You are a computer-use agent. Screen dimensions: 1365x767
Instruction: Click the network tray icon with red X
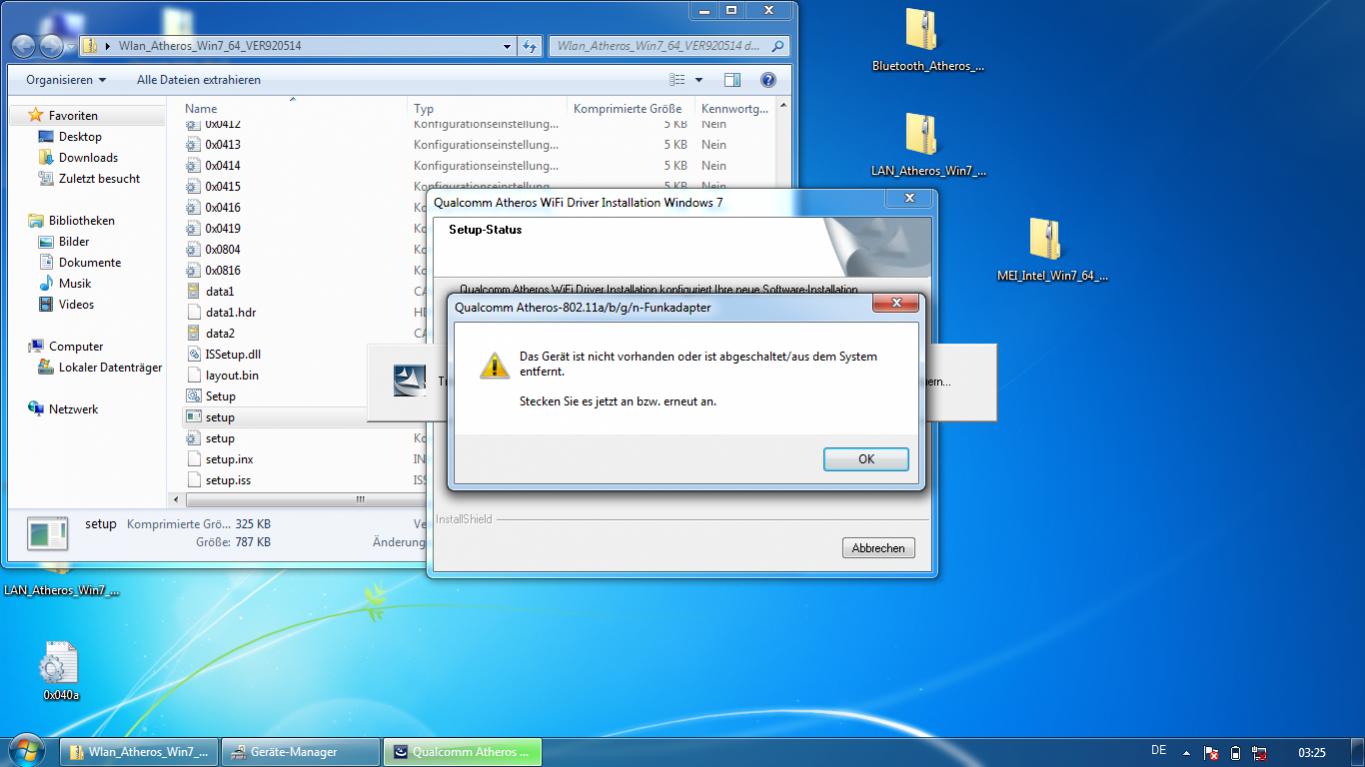coord(1260,753)
